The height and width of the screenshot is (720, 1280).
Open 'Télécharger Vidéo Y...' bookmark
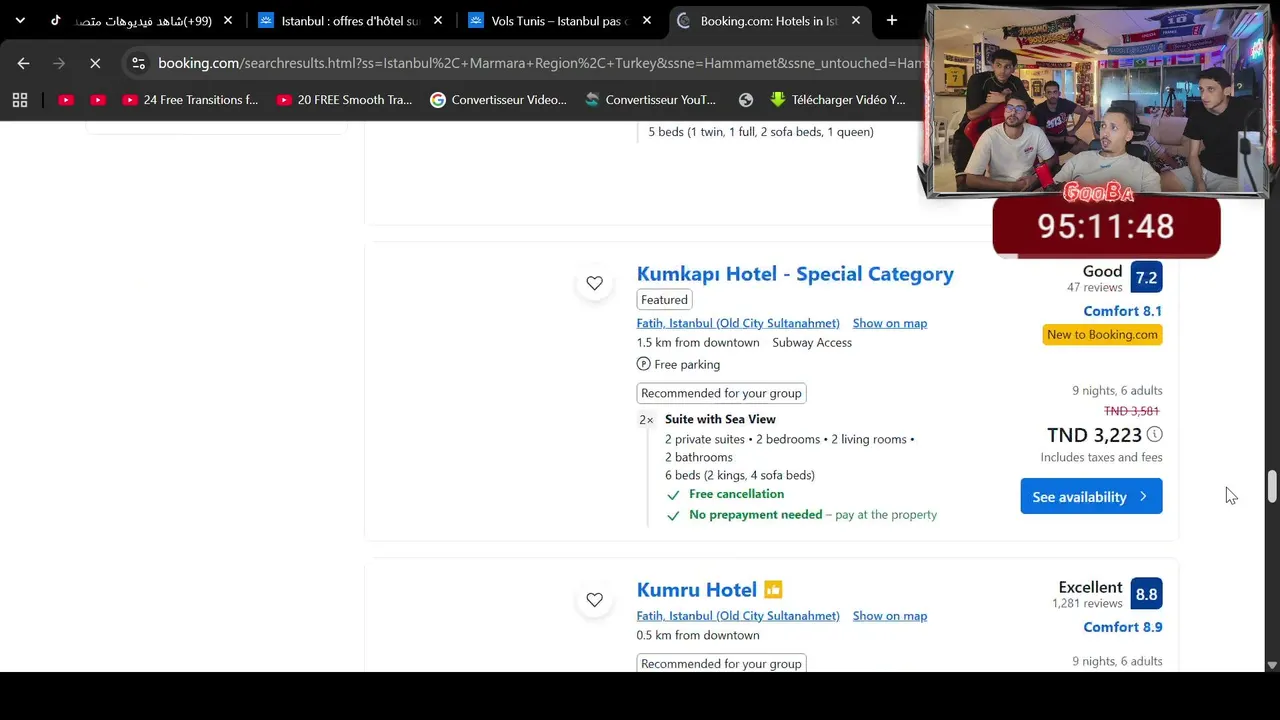coord(838,100)
